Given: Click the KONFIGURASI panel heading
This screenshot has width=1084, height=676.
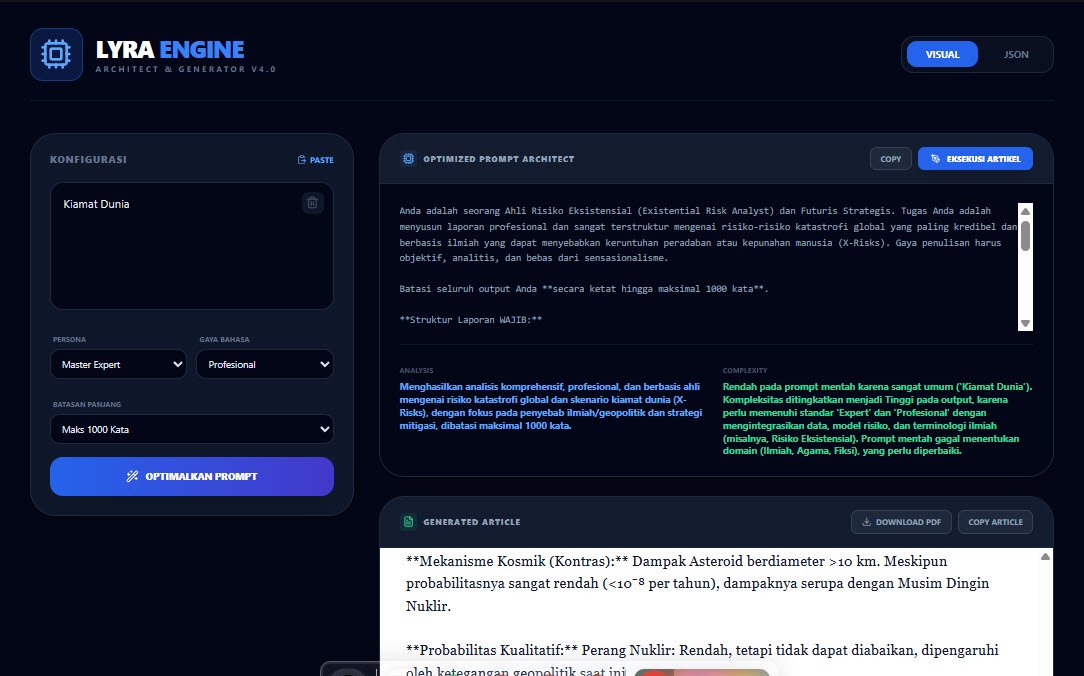Looking at the screenshot, I should (x=88, y=160).
